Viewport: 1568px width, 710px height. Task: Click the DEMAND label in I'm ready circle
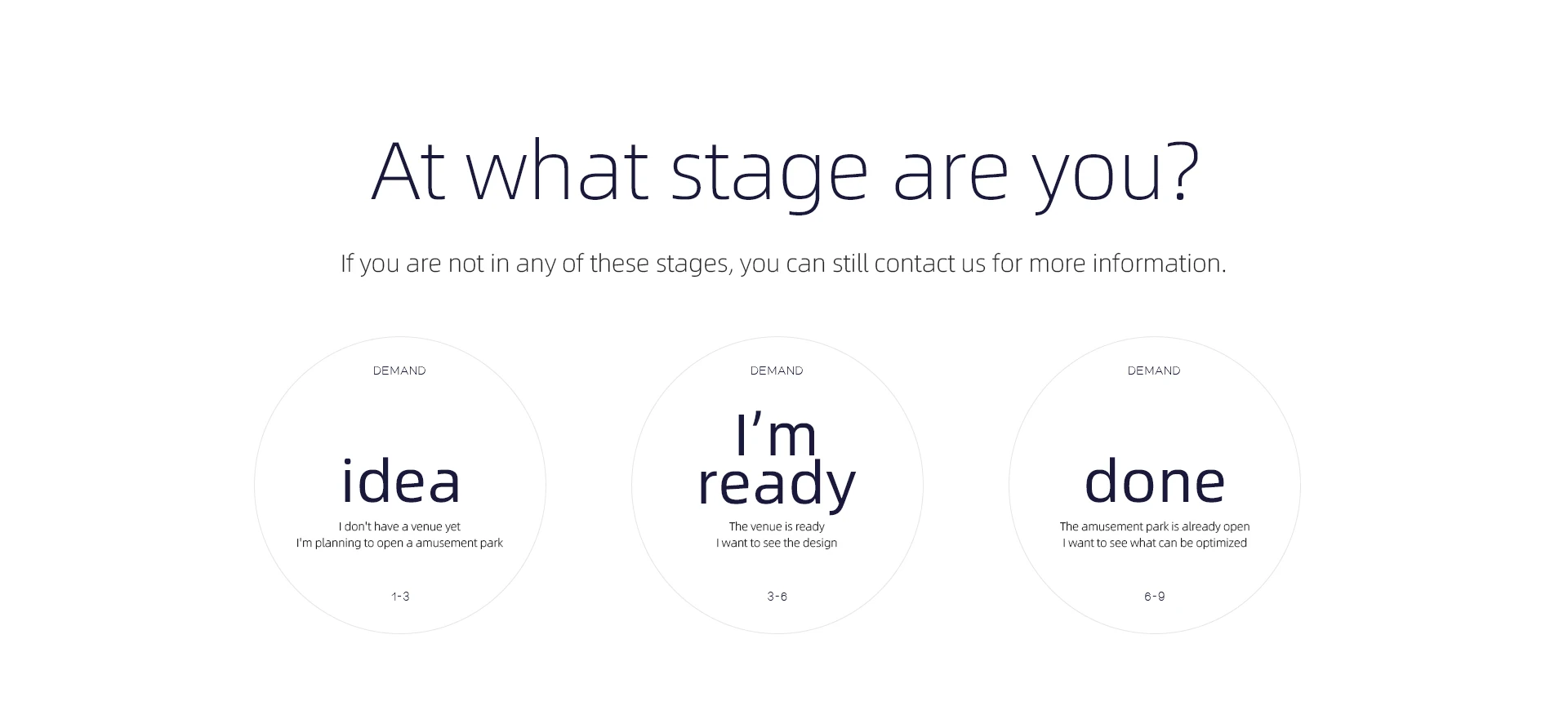(x=777, y=371)
